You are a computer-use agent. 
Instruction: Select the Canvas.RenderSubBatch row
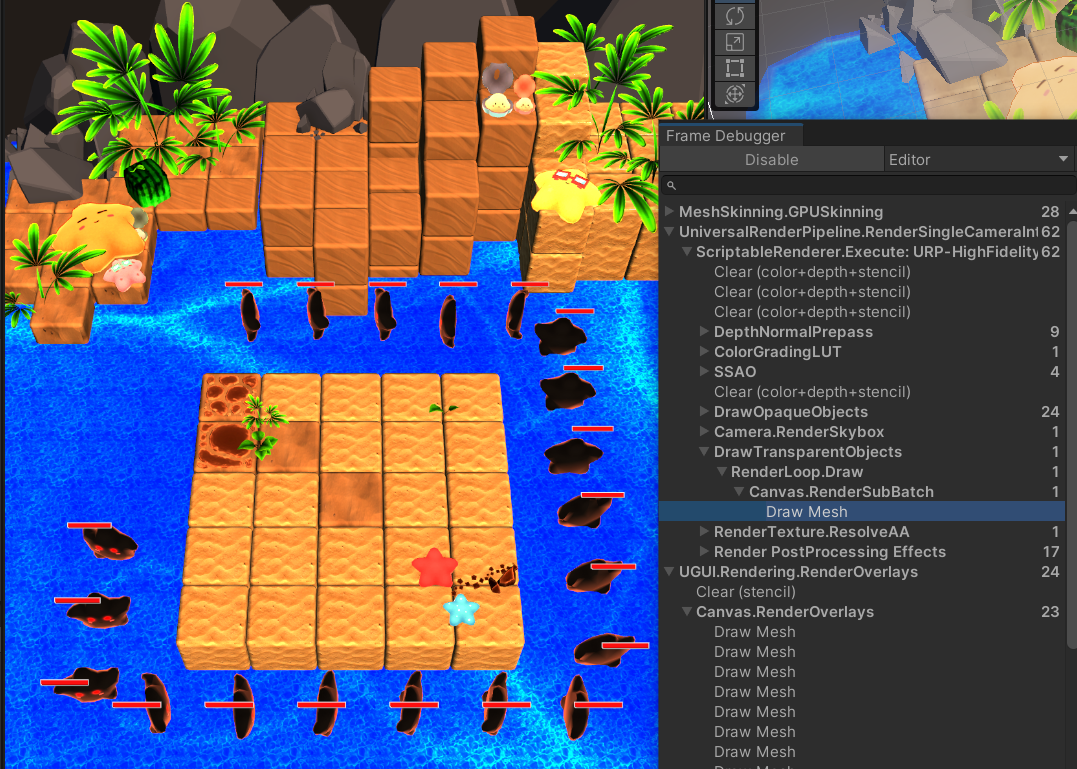(x=862, y=492)
